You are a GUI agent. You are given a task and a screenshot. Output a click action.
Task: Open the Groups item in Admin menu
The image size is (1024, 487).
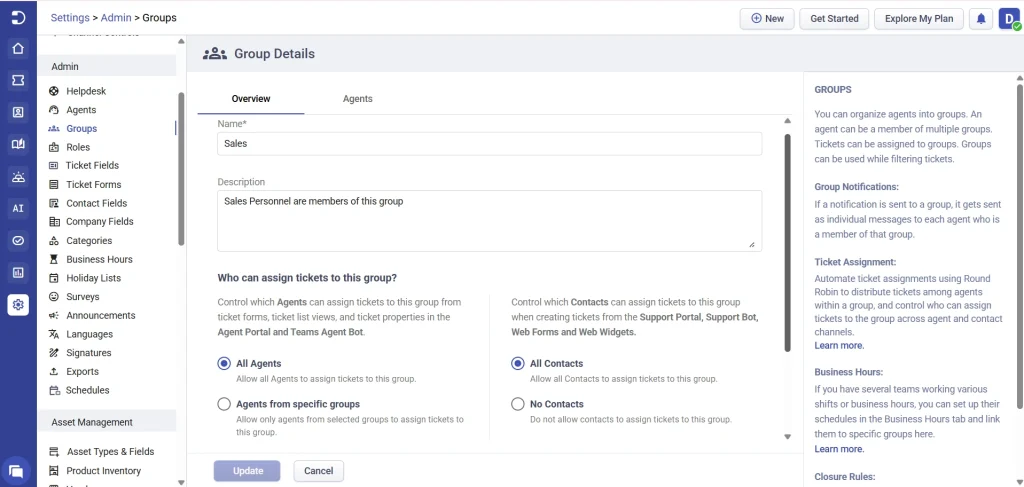point(82,129)
